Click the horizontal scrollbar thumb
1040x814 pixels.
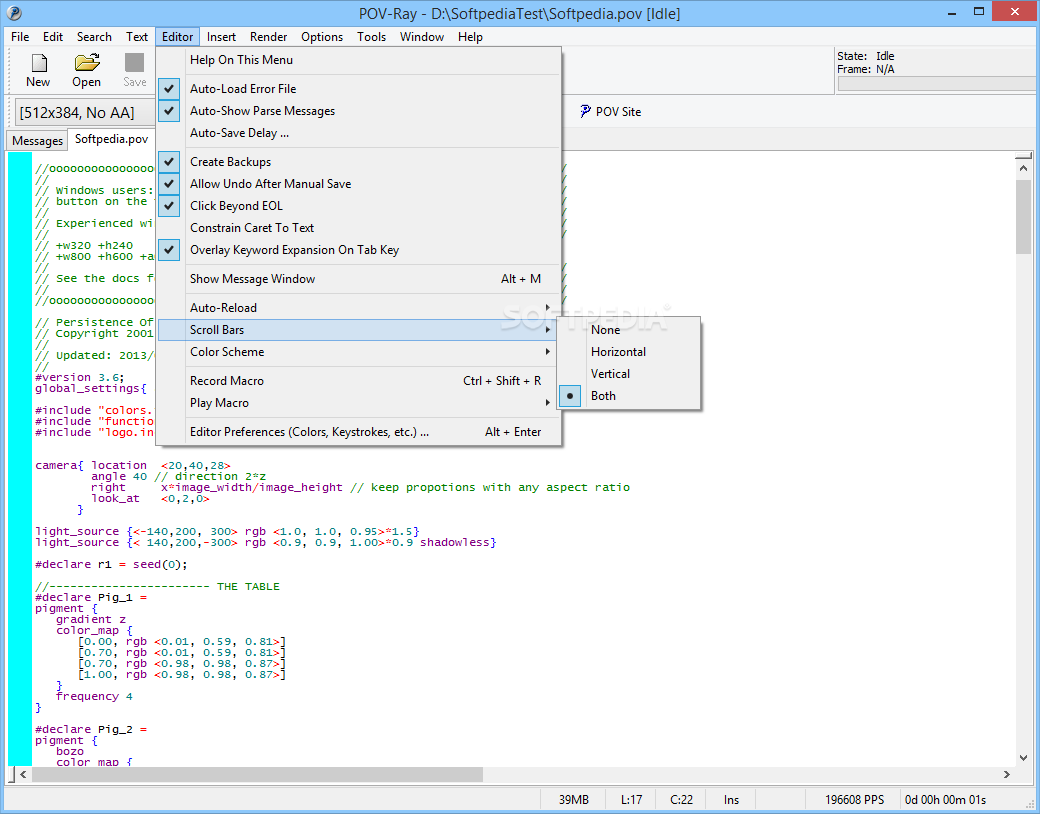257,774
